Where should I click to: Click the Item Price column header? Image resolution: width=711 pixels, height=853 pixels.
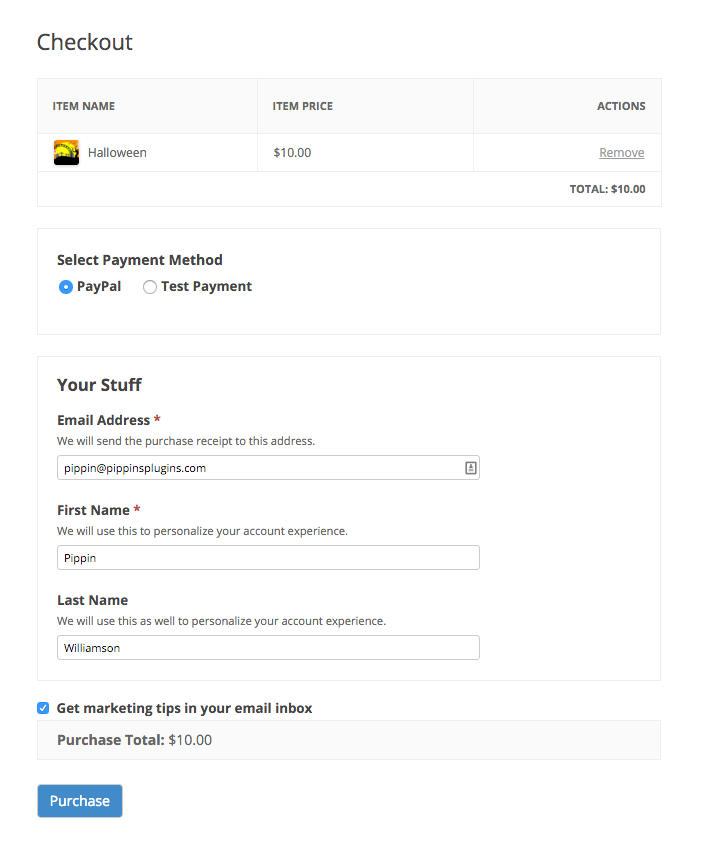point(302,106)
